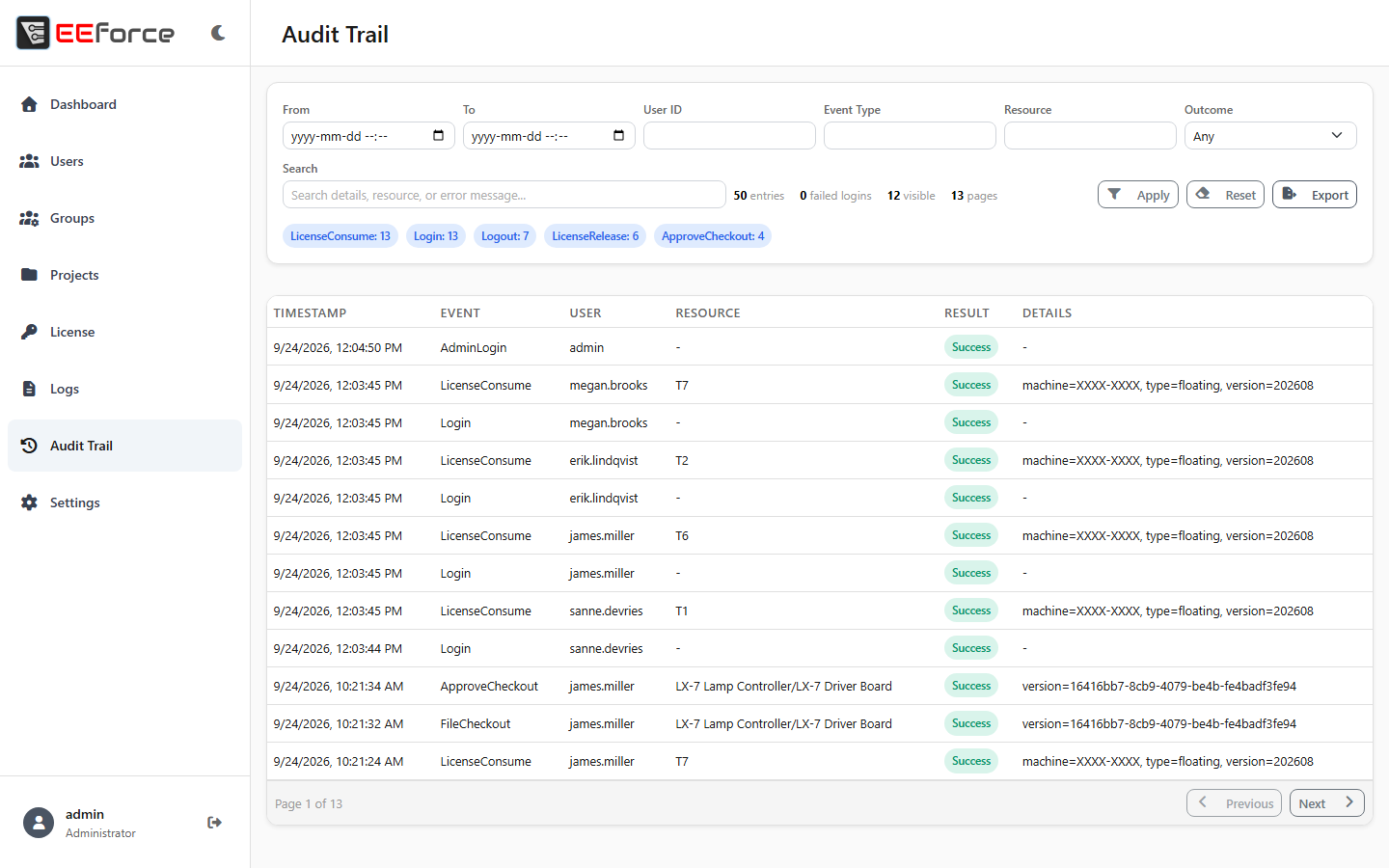Focus the User ID input field
The image size is (1389, 868).
(729, 136)
